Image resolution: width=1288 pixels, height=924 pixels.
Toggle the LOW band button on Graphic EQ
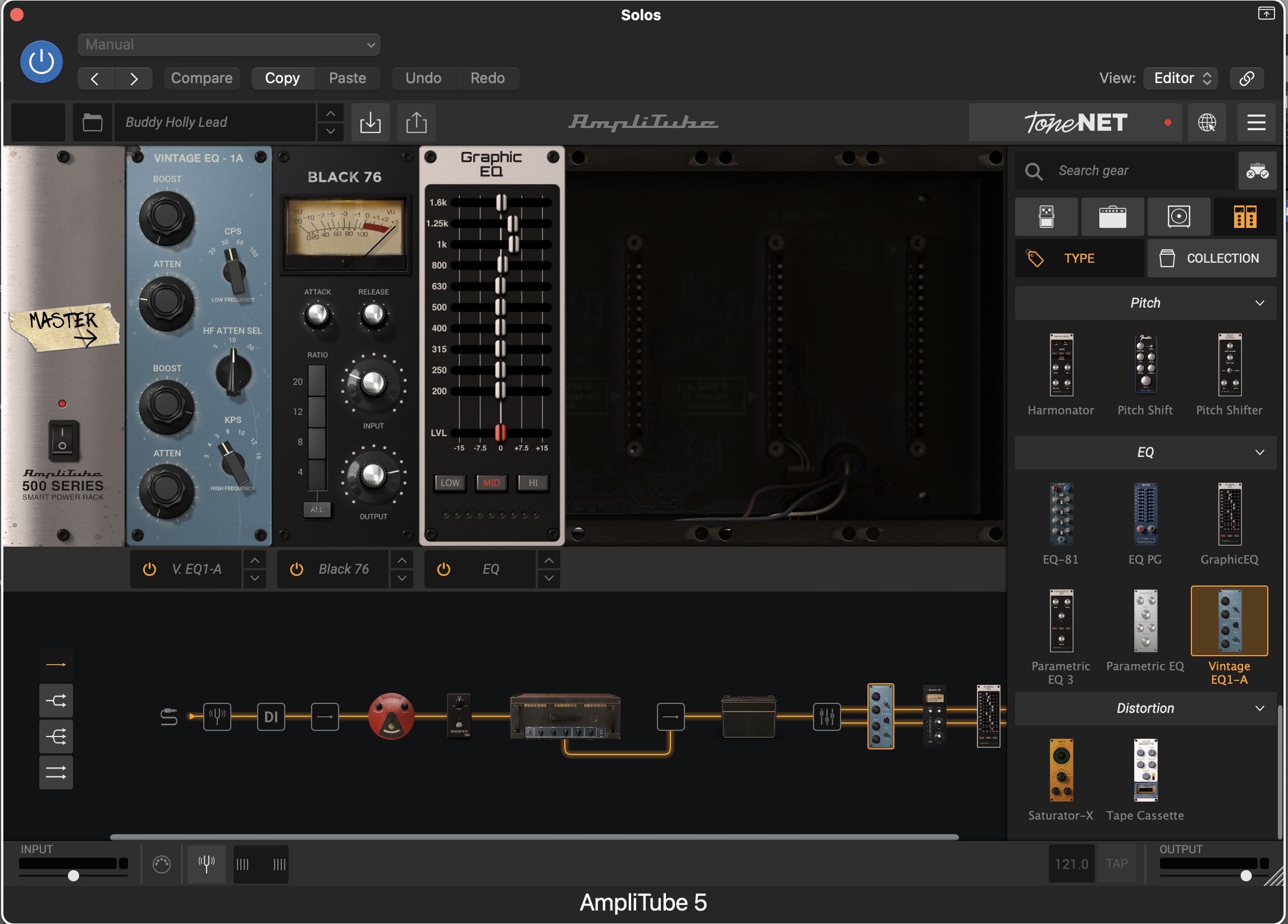tap(450, 483)
